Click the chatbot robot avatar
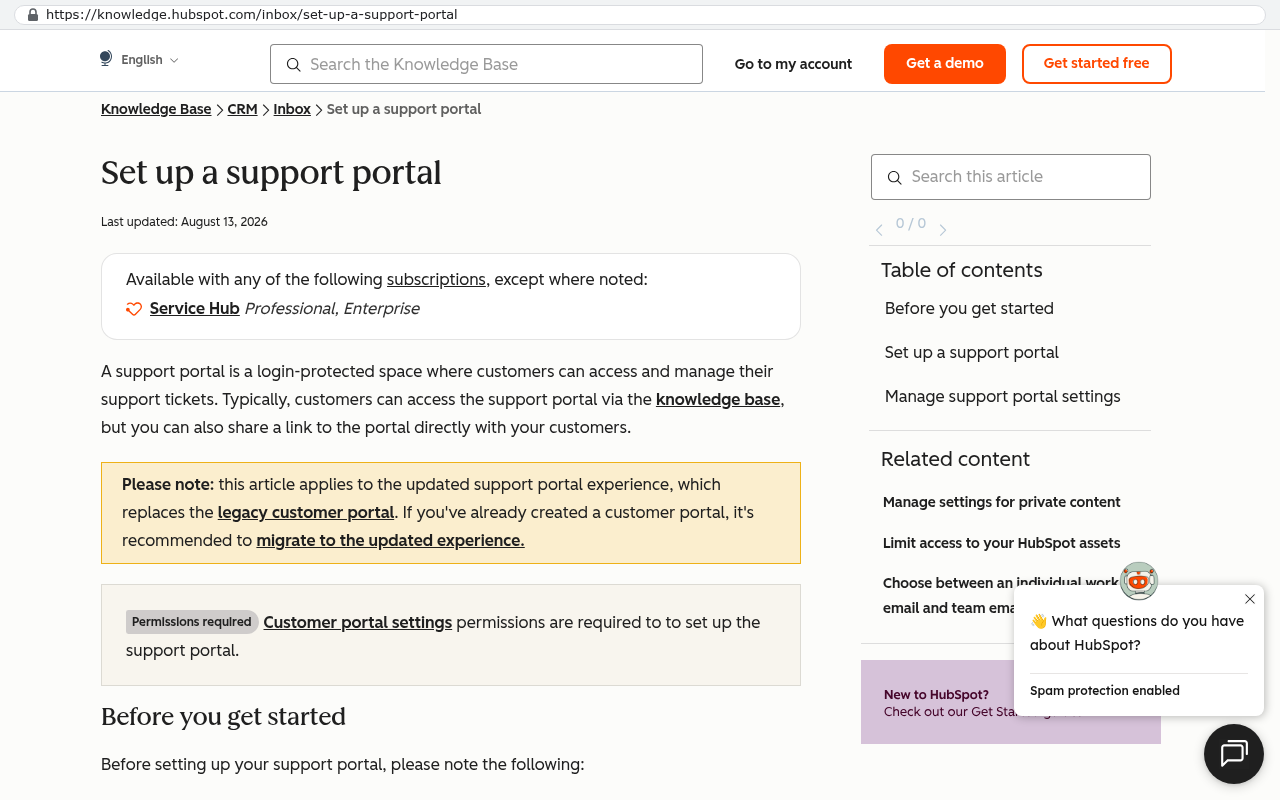 (x=1139, y=580)
